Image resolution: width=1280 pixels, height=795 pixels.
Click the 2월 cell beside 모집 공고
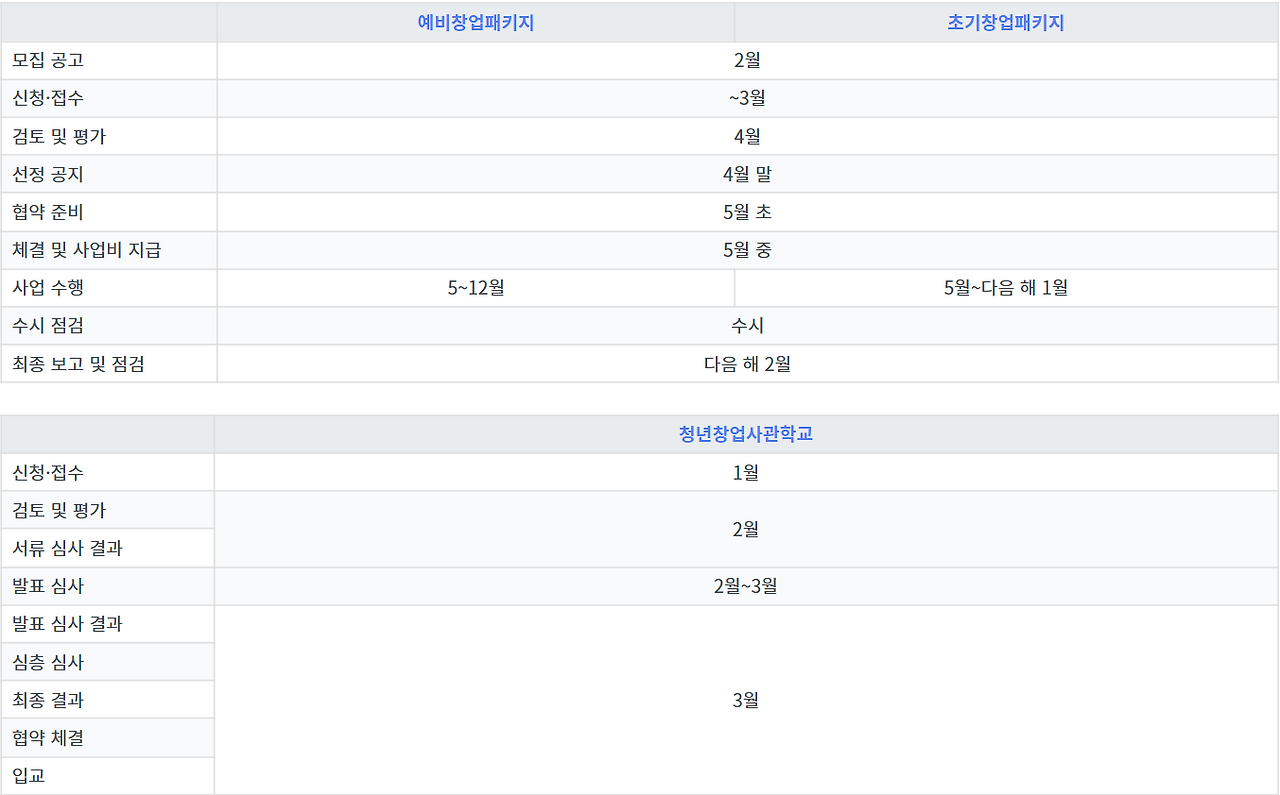click(746, 60)
